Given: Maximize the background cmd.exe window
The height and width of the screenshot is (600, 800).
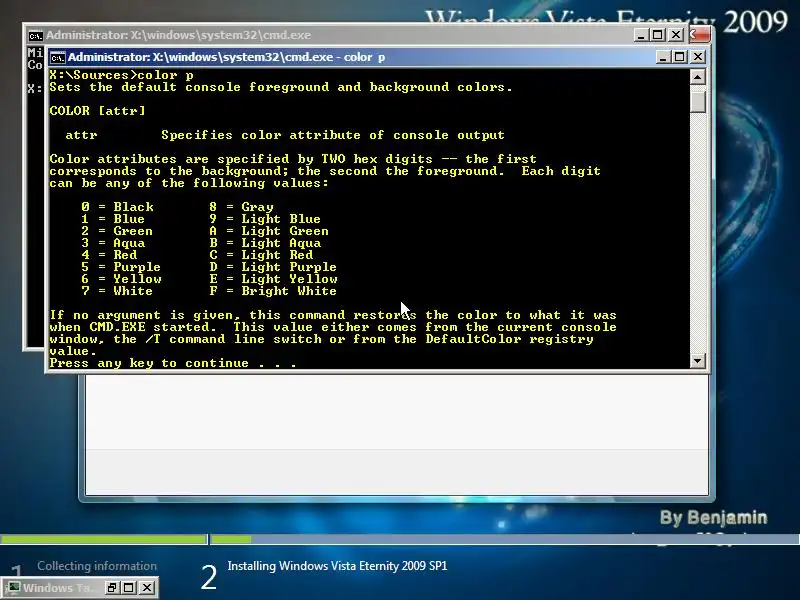Looking at the screenshot, I should point(658,35).
